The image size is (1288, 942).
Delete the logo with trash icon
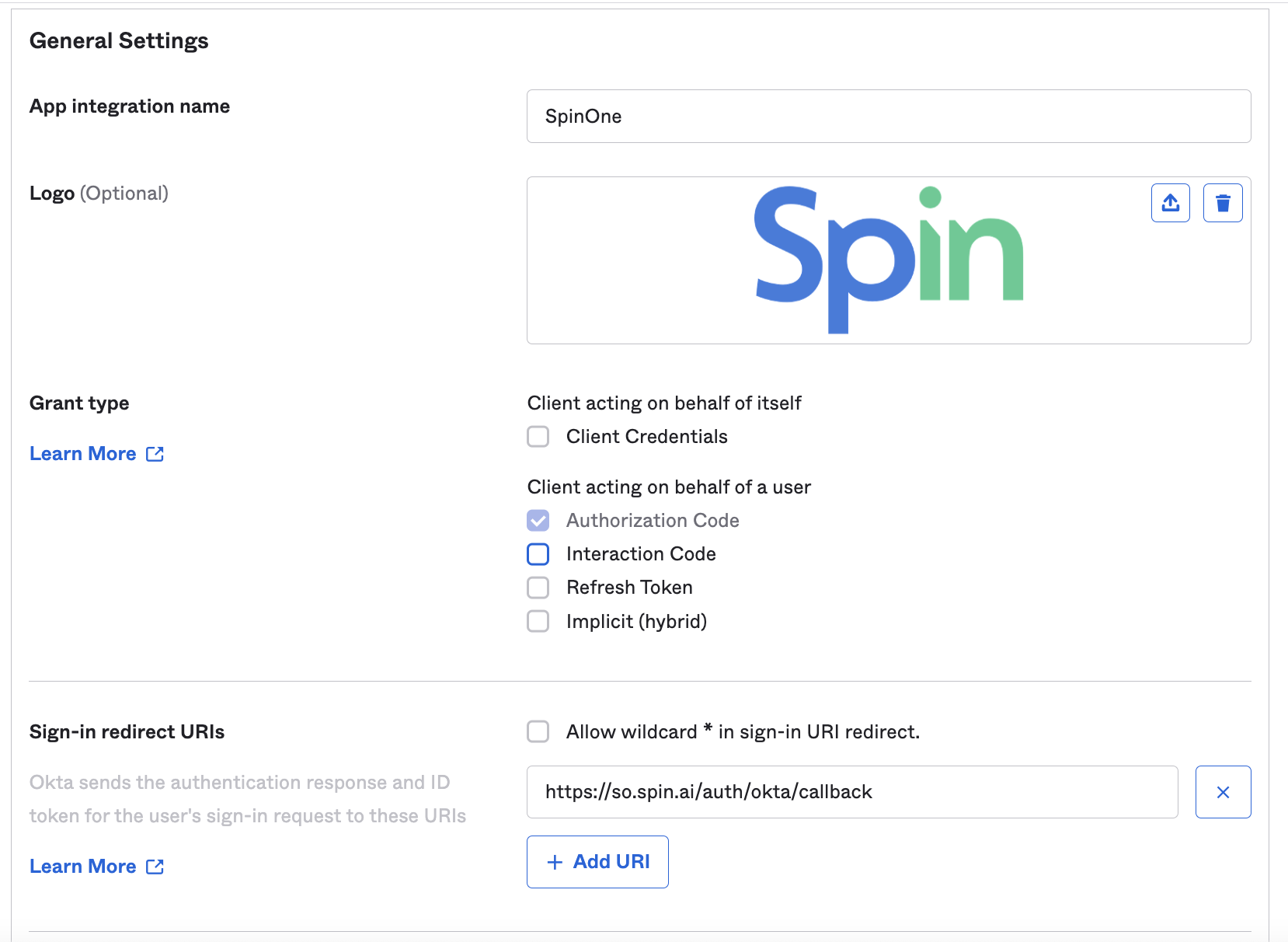(1223, 203)
